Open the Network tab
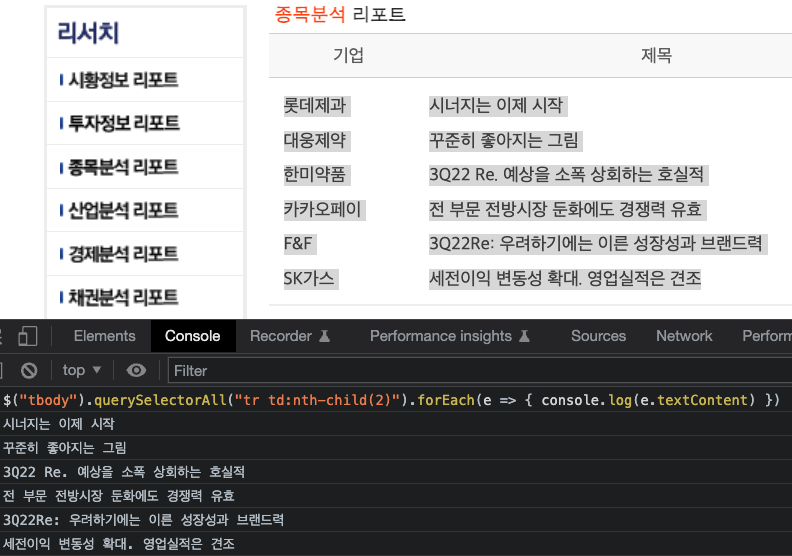This screenshot has width=792, height=556. click(x=684, y=336)
